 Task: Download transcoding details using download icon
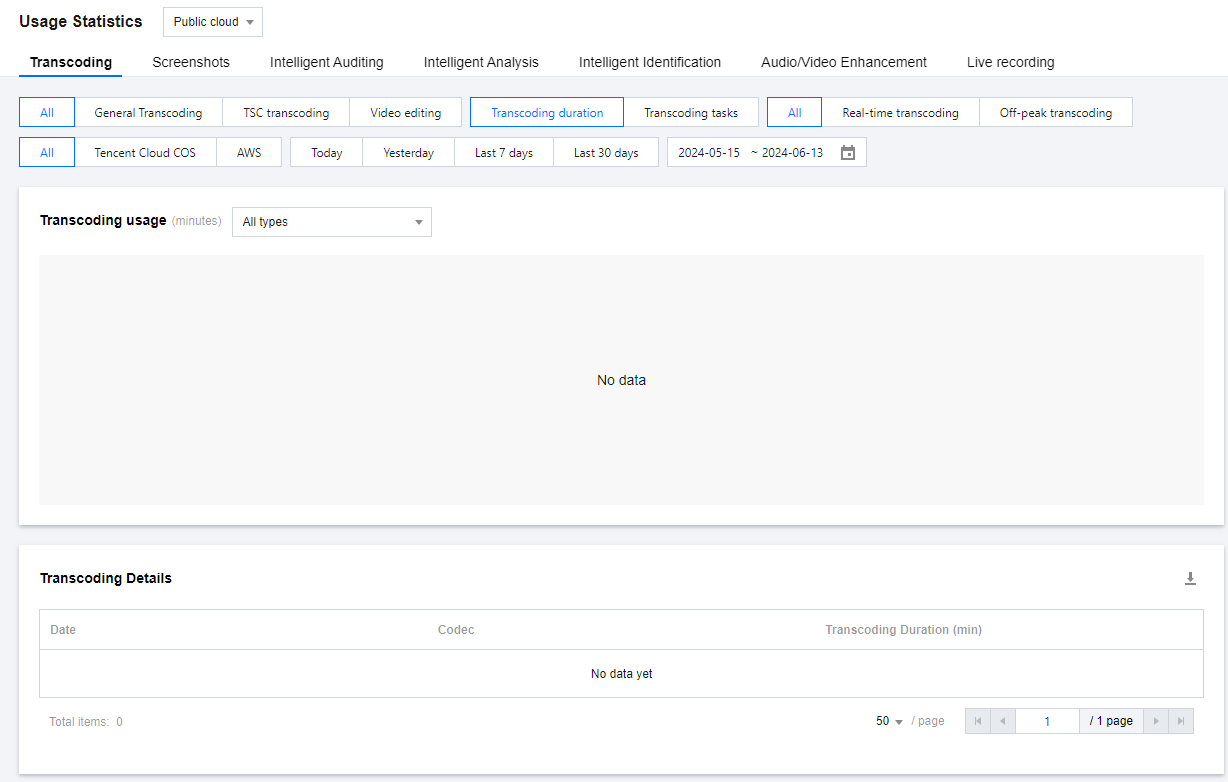[x=1190, y=579]
